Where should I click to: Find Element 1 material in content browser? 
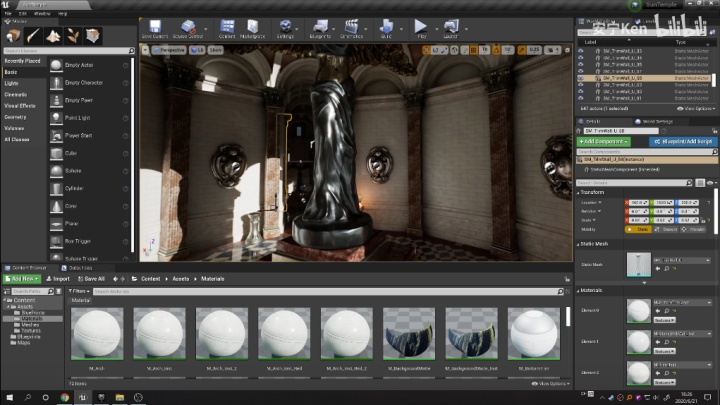point(667,342)
